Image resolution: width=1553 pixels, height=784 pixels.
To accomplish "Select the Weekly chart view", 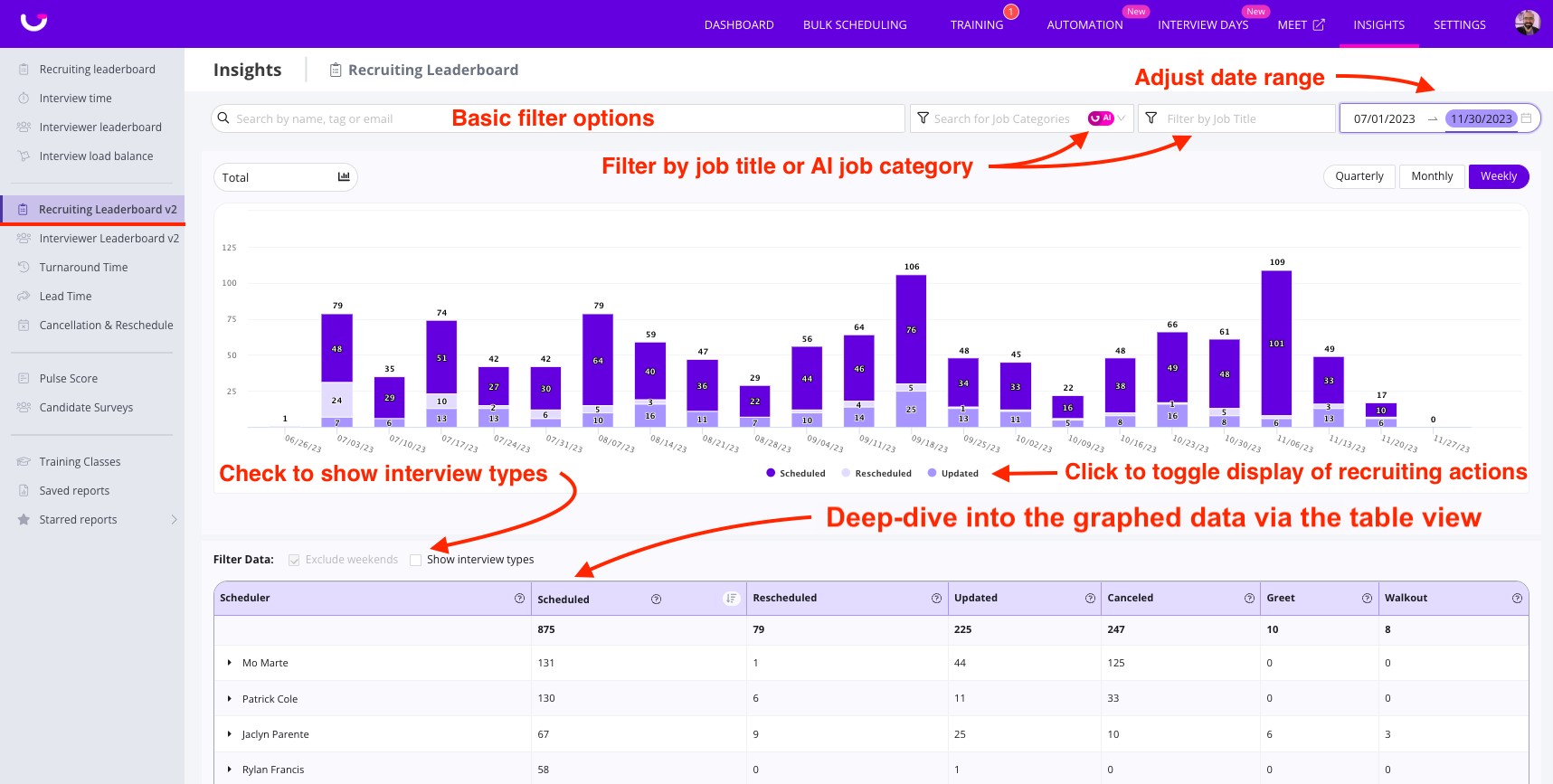I will [x=1499, y=176].
